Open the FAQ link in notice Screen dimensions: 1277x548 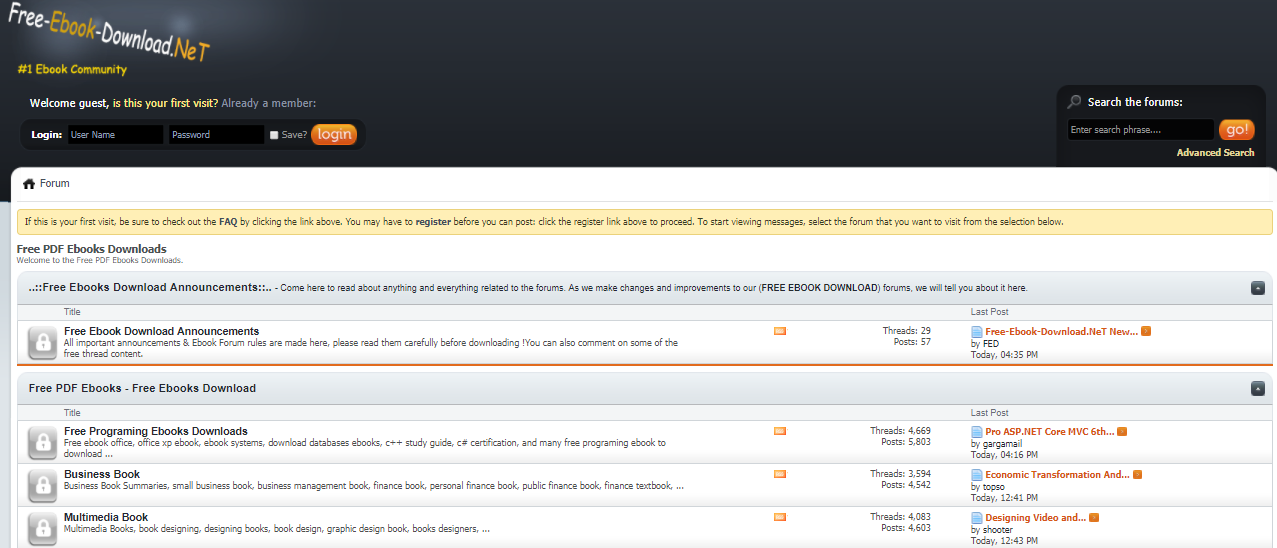click(x=227, y=222)
